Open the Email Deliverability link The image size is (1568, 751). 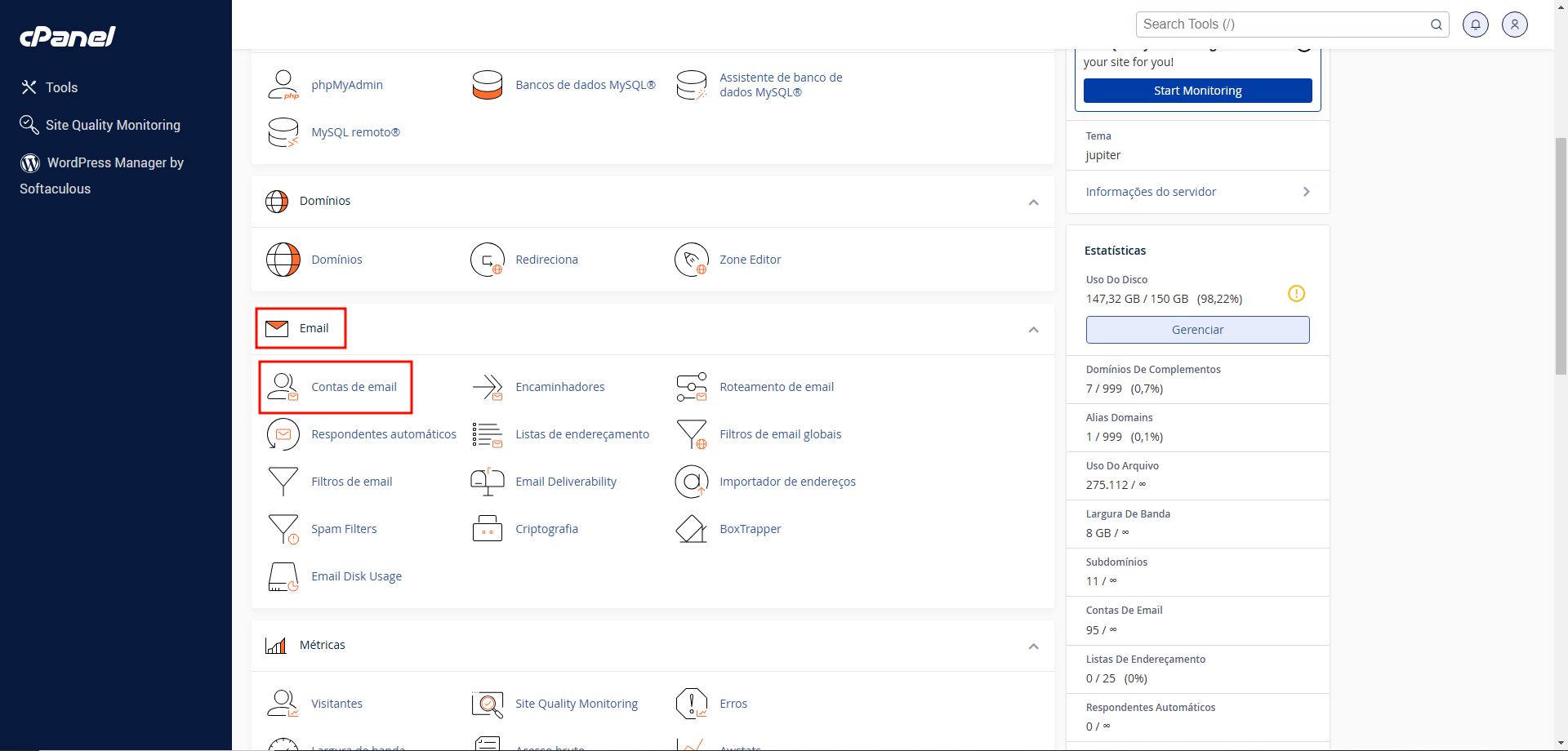pos(566,482)
